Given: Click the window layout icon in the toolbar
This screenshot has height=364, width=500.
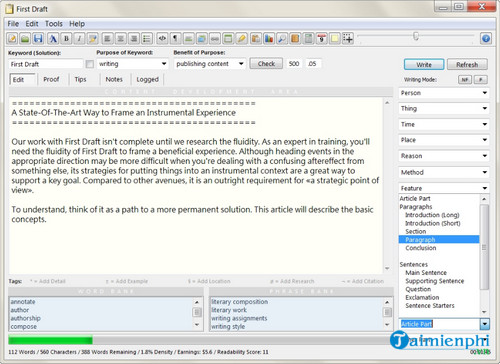Looking at the screenshot, I should pyautogui.click(x=228, y=39).
